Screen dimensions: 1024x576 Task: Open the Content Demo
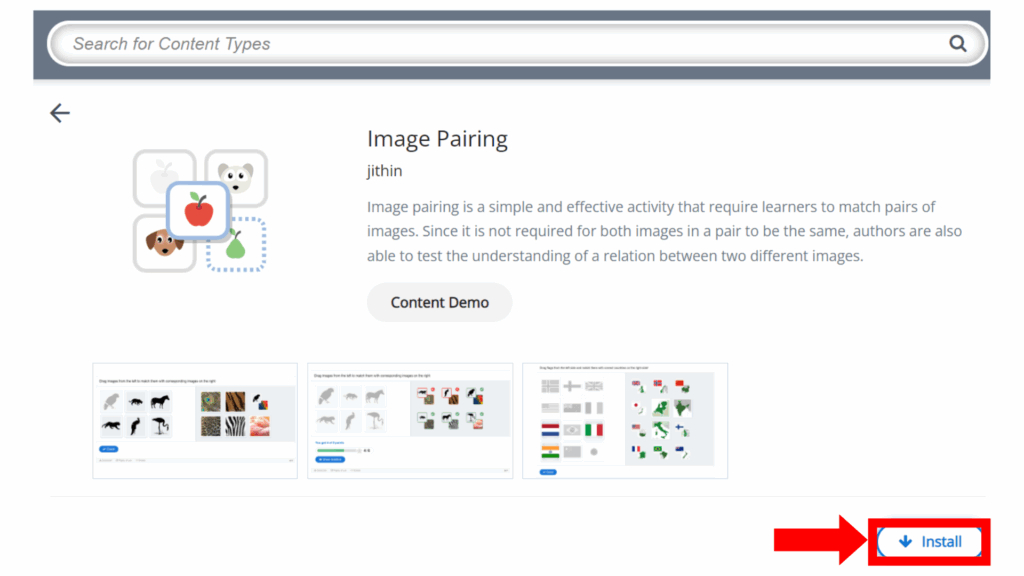(439, 302)
